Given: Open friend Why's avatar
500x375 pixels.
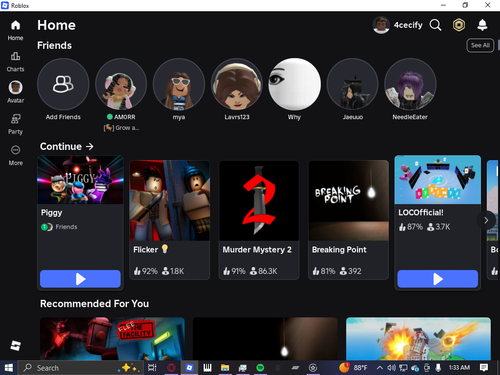Looking at the screenshot, I should point(295,84).
